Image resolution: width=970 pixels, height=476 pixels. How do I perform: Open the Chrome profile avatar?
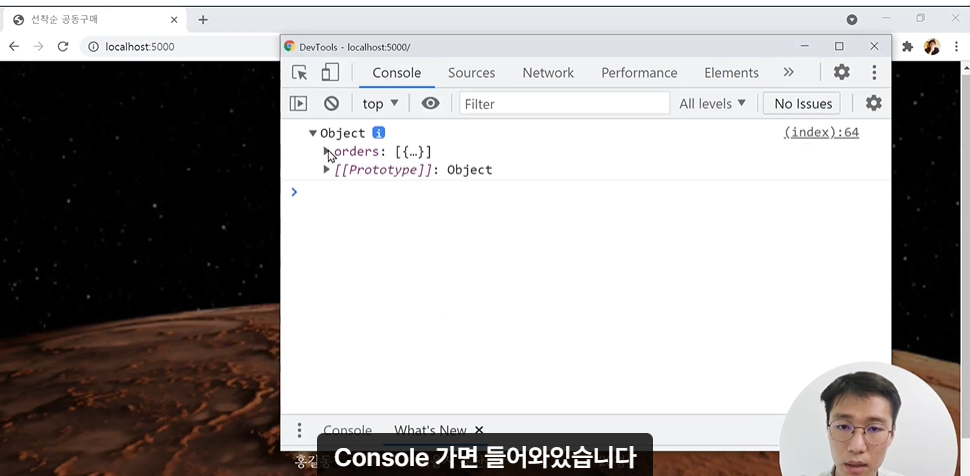932,46
